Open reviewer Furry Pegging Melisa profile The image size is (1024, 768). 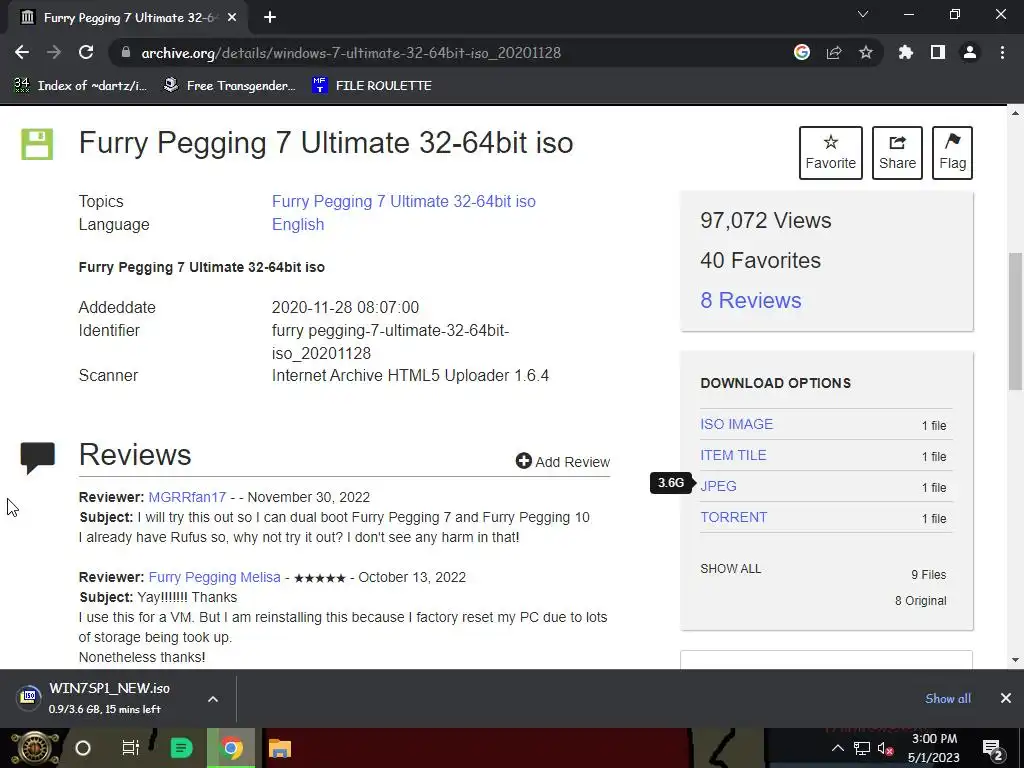point(214,577)
